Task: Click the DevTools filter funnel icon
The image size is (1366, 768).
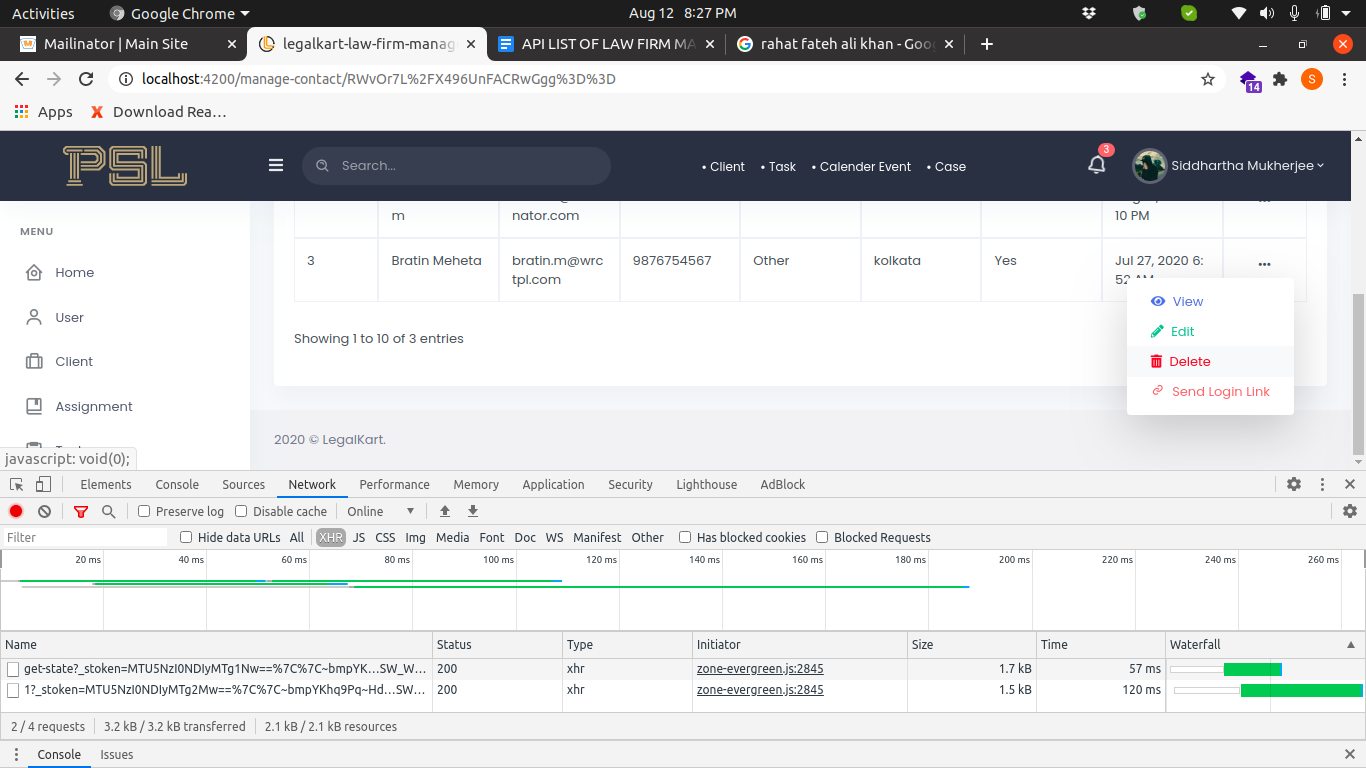Action: click(x=81, y=511)
